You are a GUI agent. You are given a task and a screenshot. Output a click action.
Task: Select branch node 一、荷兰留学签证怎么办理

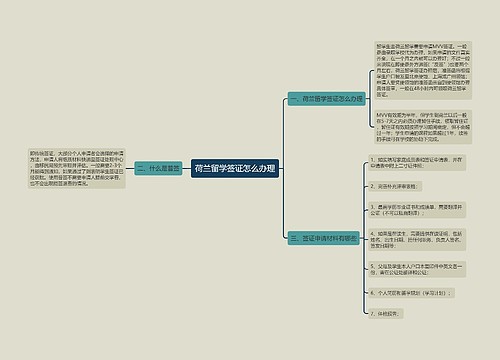coord(326,99)
